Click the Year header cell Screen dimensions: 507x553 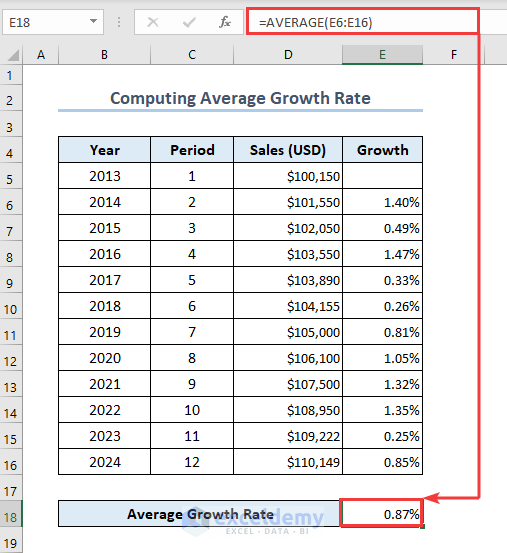click(104, 150)
